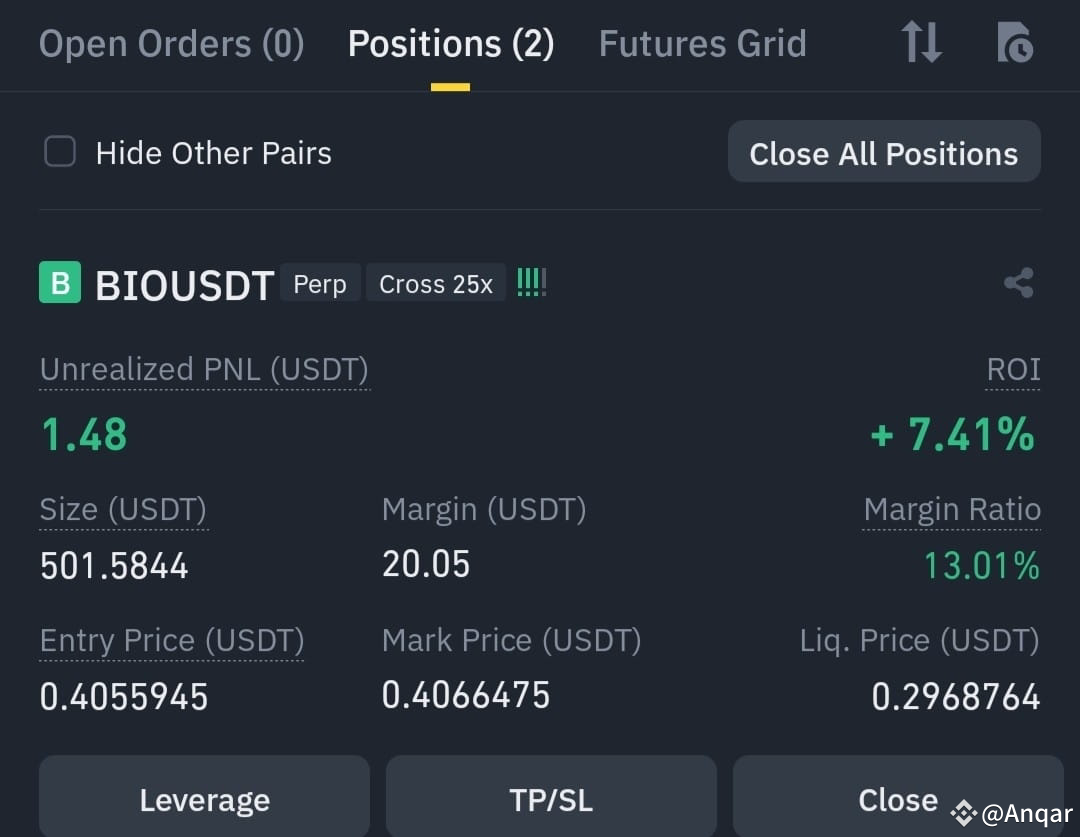The image size is (1080, 837).
Task: Tap the Perp contract type tag
Action: click(320, 283)
